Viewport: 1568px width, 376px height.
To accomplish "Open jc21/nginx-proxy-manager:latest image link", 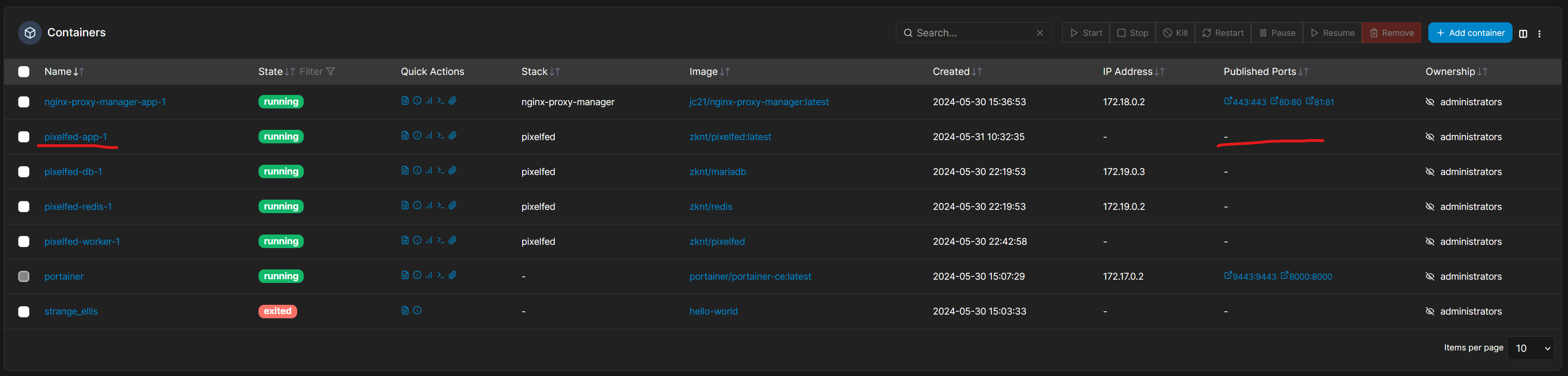I will tap(759, 101).
